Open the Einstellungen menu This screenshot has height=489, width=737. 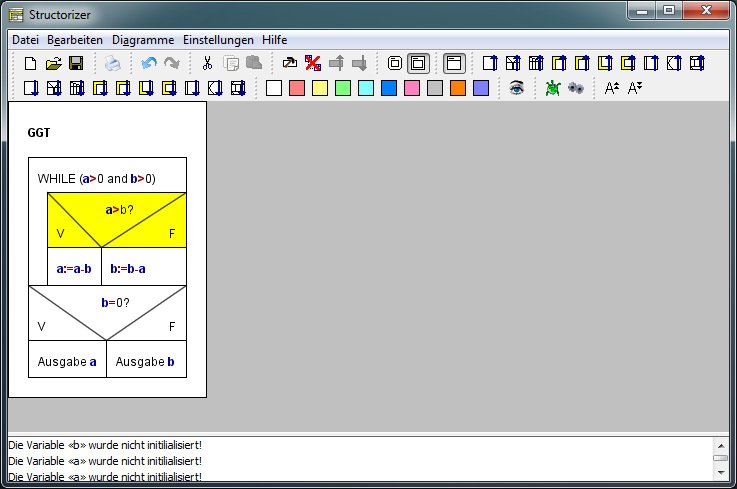218,40
